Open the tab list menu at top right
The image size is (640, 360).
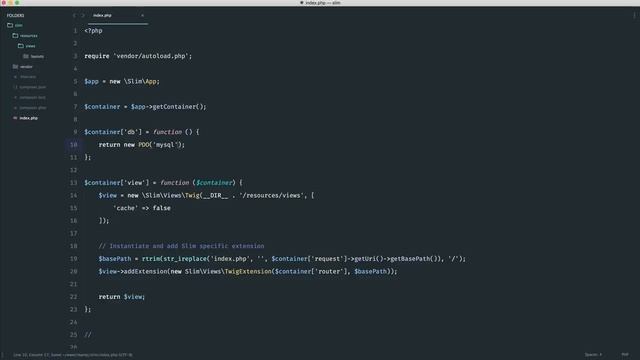tap(634, 16)
